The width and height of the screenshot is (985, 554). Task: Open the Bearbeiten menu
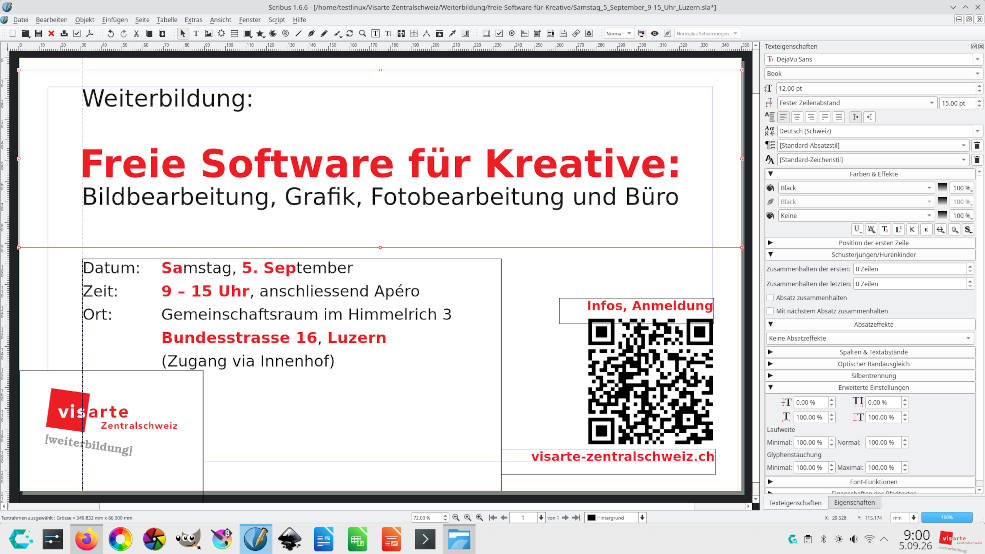[x=51, y=19]
